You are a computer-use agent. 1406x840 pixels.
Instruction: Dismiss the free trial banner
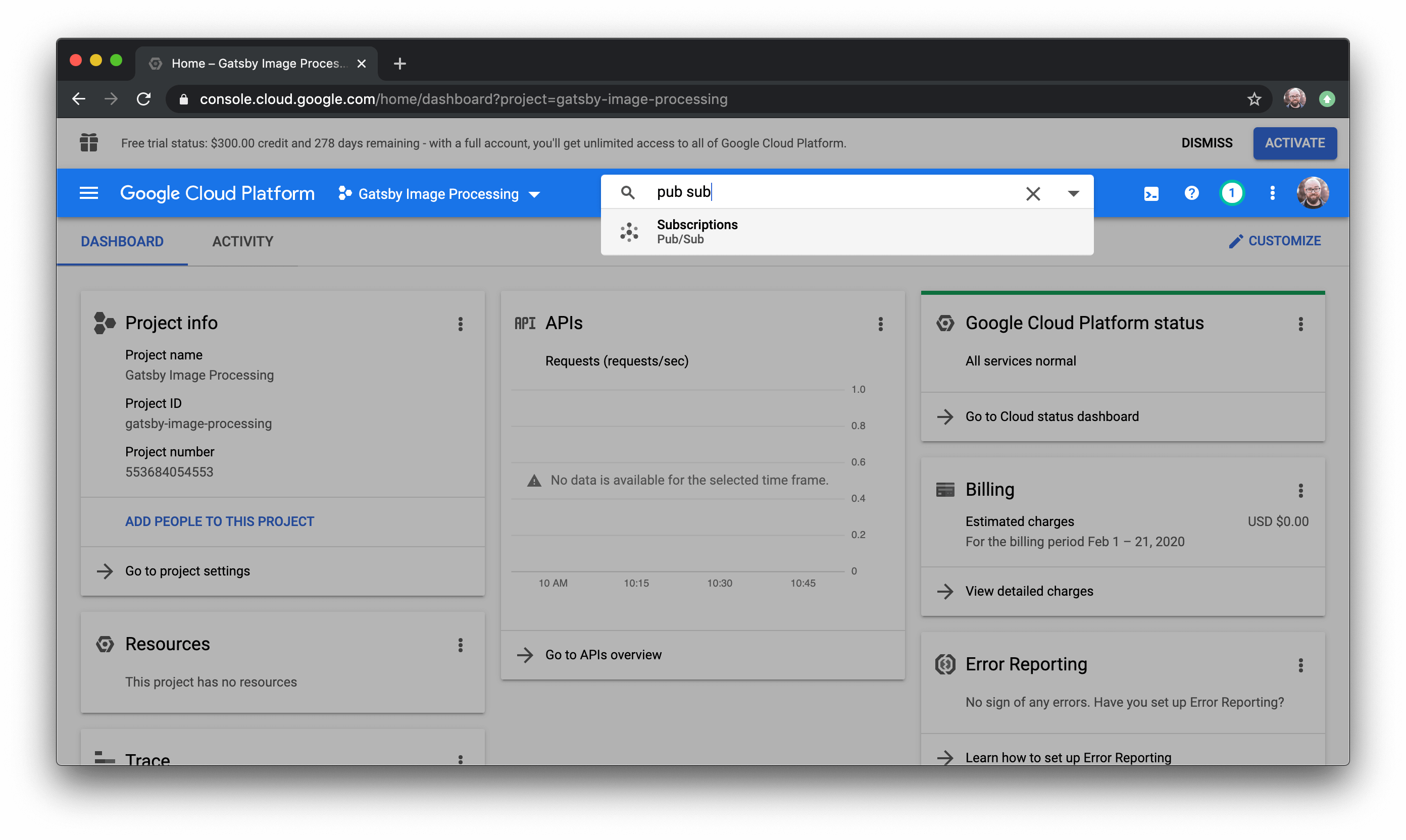[x=1206, y=143]
